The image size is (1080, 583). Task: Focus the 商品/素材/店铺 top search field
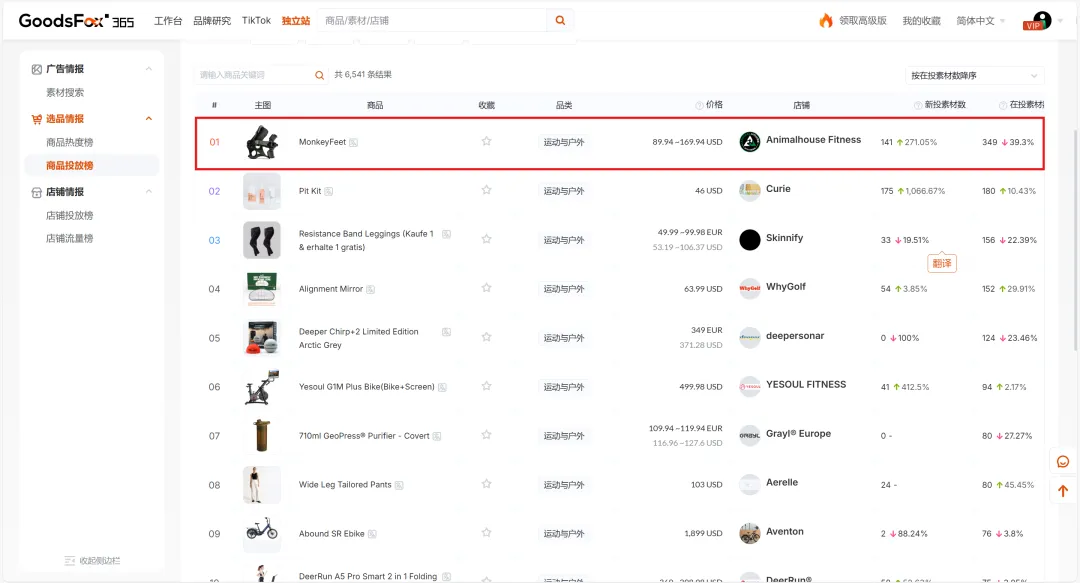433,21
